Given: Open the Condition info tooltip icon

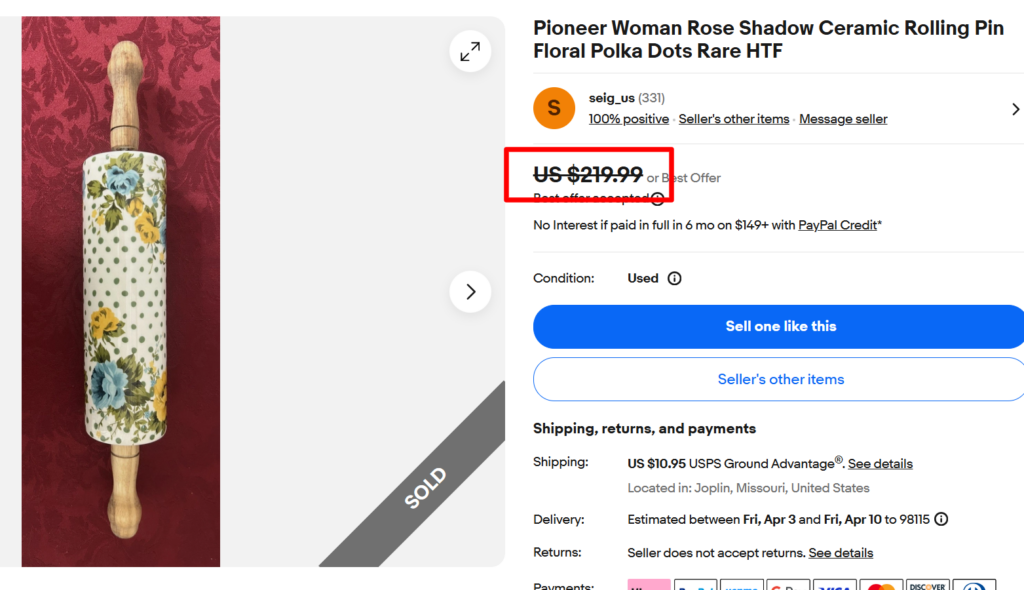Looking at the screenshot, I should click(x=675, y=279).
